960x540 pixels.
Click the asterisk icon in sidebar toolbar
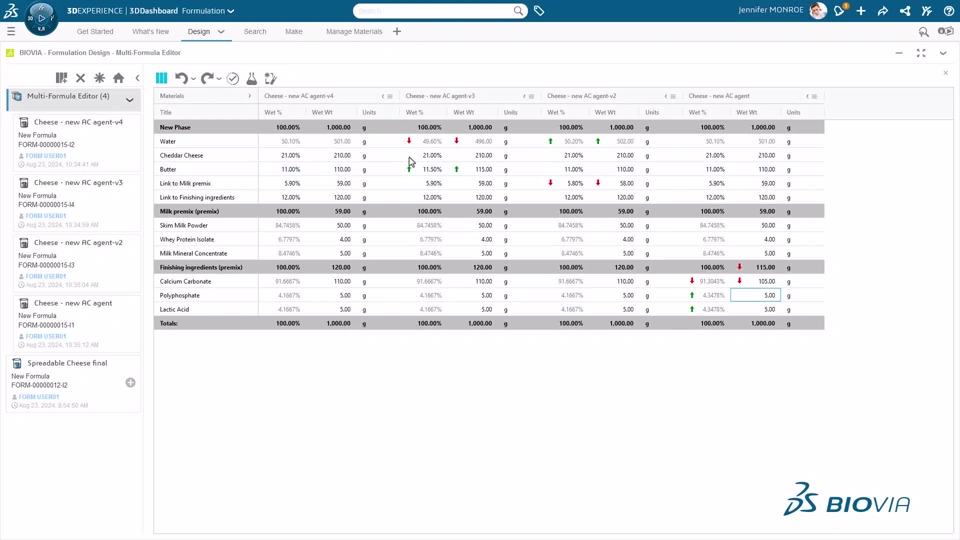pos(99,78)
